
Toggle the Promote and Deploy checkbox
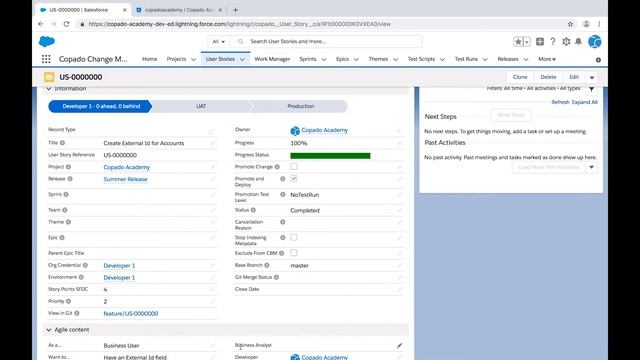[293, 179]
